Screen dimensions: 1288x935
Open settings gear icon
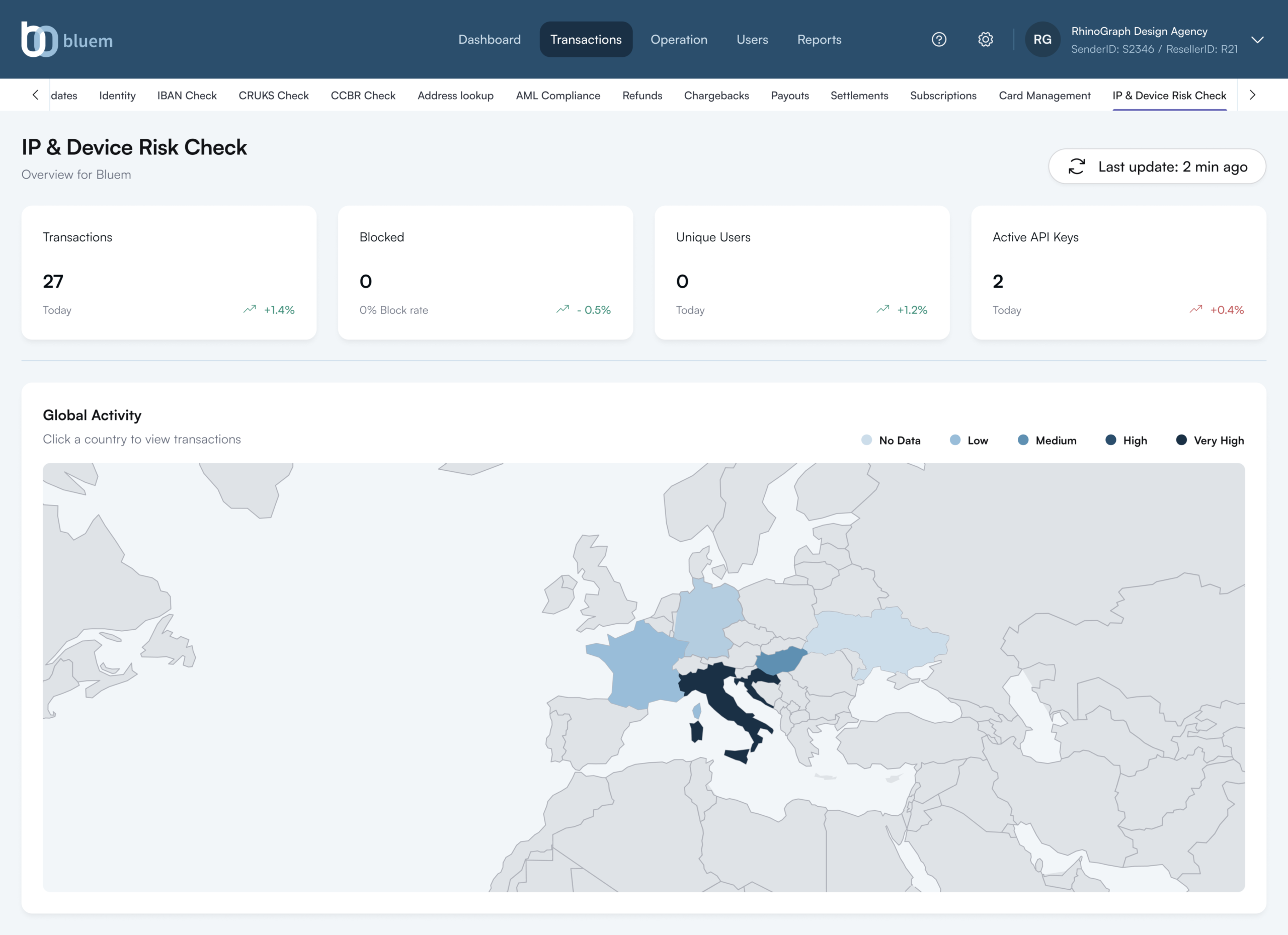pyautogui.click(x=985, y=39)
